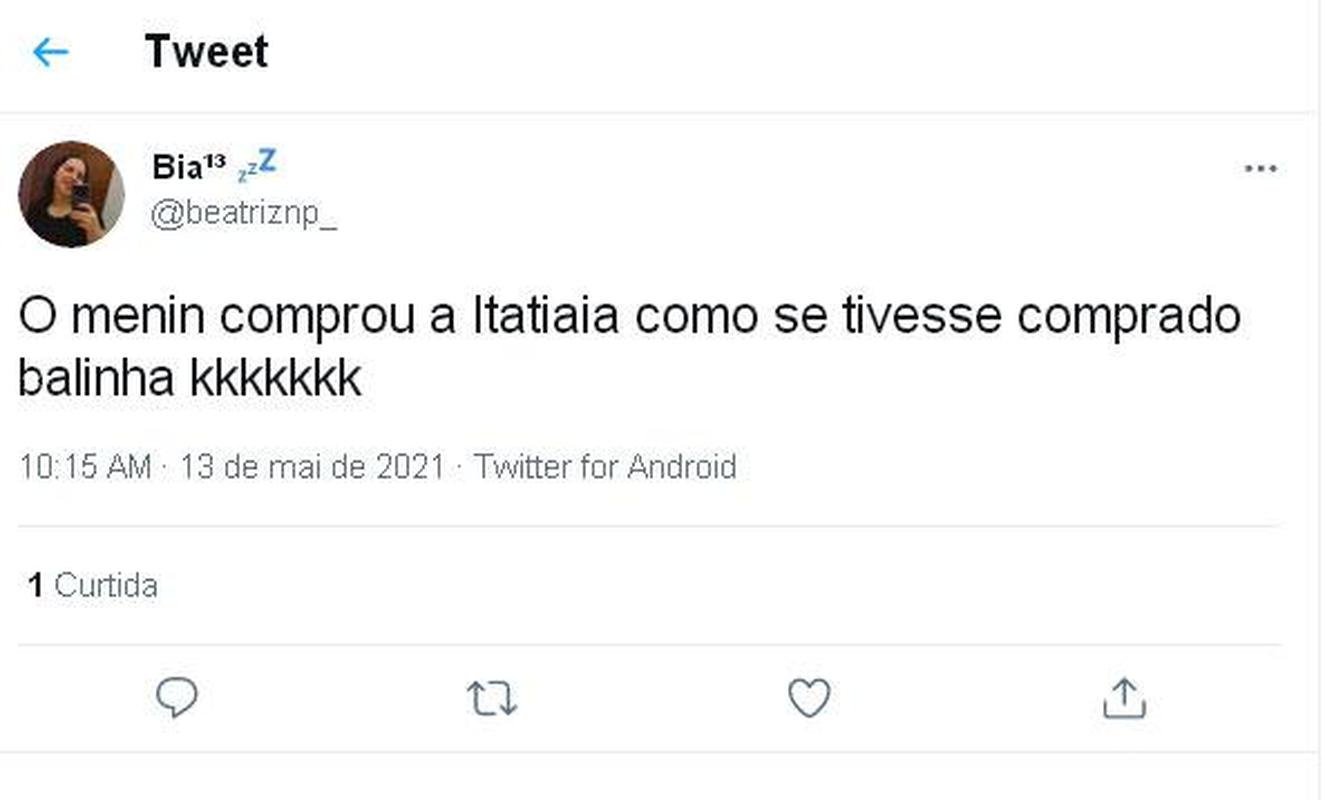Click the superscript 13 in the display name
1325x800 pixels.
[215, 161]
